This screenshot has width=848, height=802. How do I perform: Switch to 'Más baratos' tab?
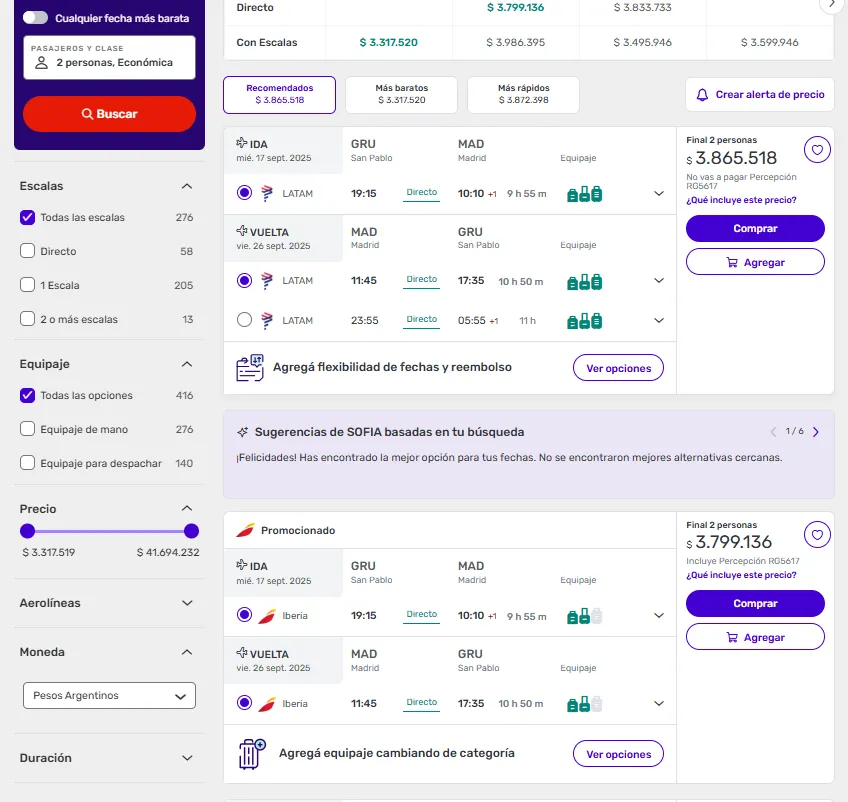tap(401, 94)
